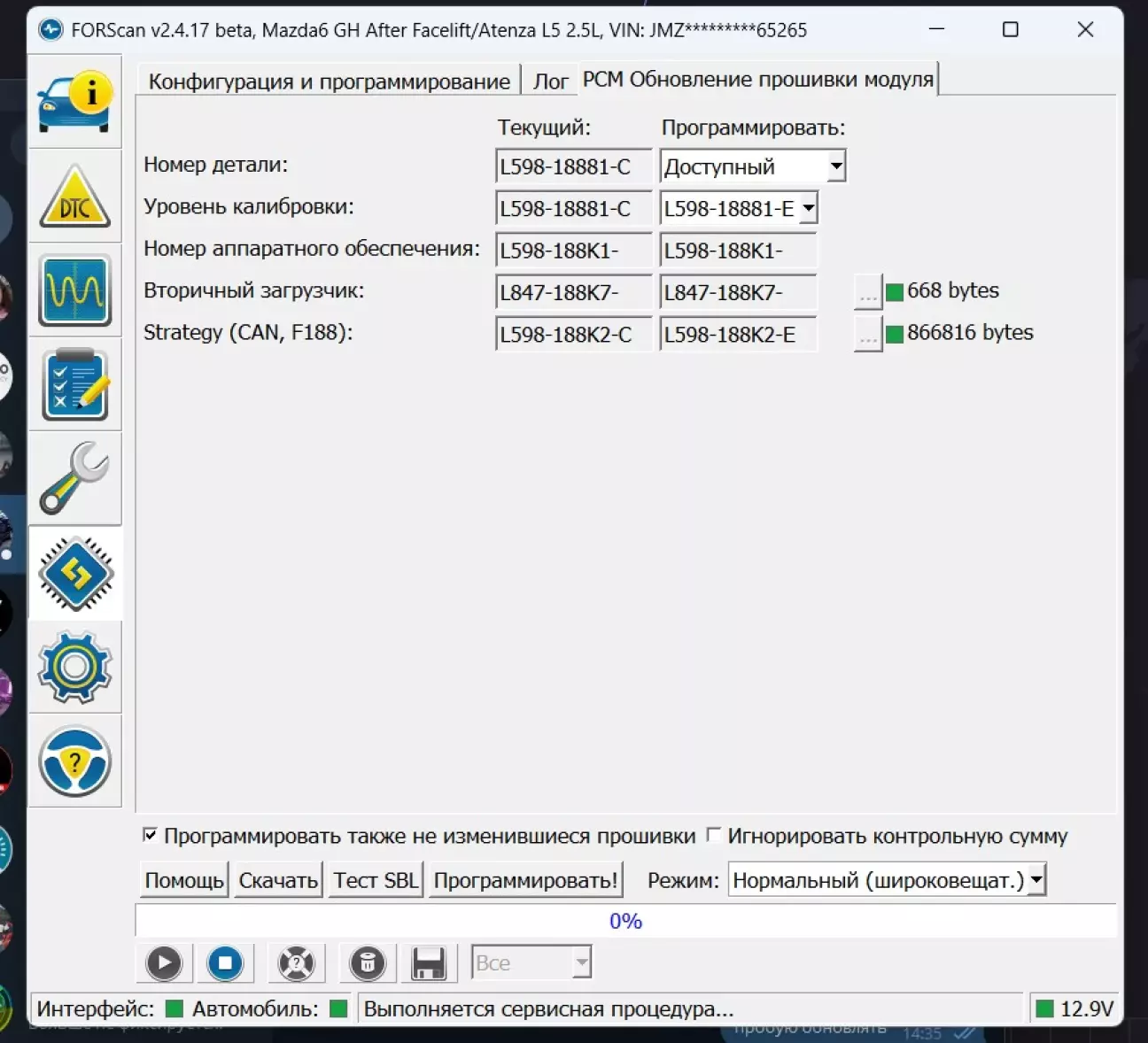The image size is (1148, 1043).
Task: Click the FORScan title bar logo
Action: coord(50,30)
